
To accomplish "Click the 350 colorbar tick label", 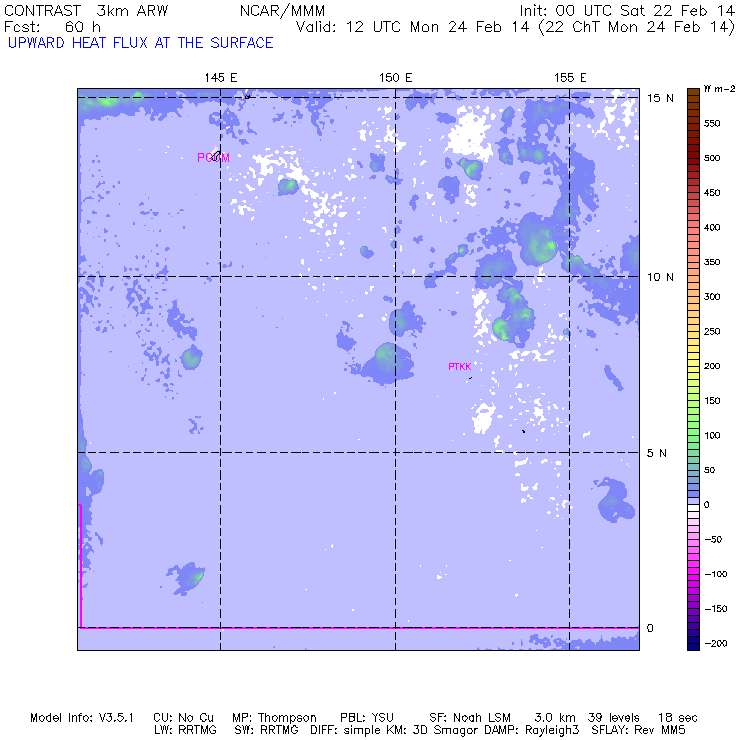I will click(712, 262).
